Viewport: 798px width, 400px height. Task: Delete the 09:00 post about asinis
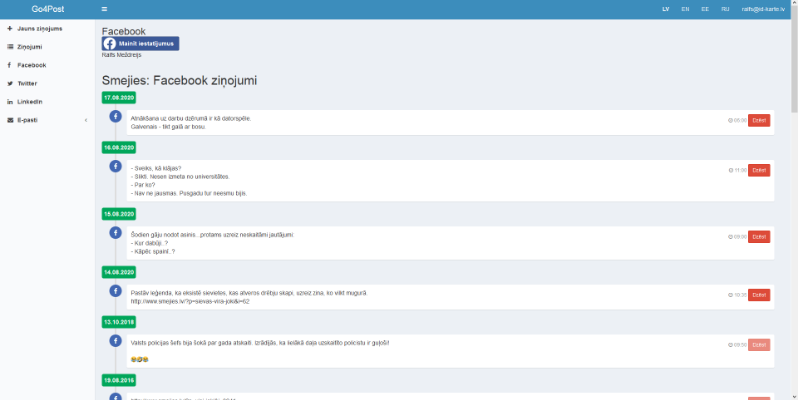(759, 237)
